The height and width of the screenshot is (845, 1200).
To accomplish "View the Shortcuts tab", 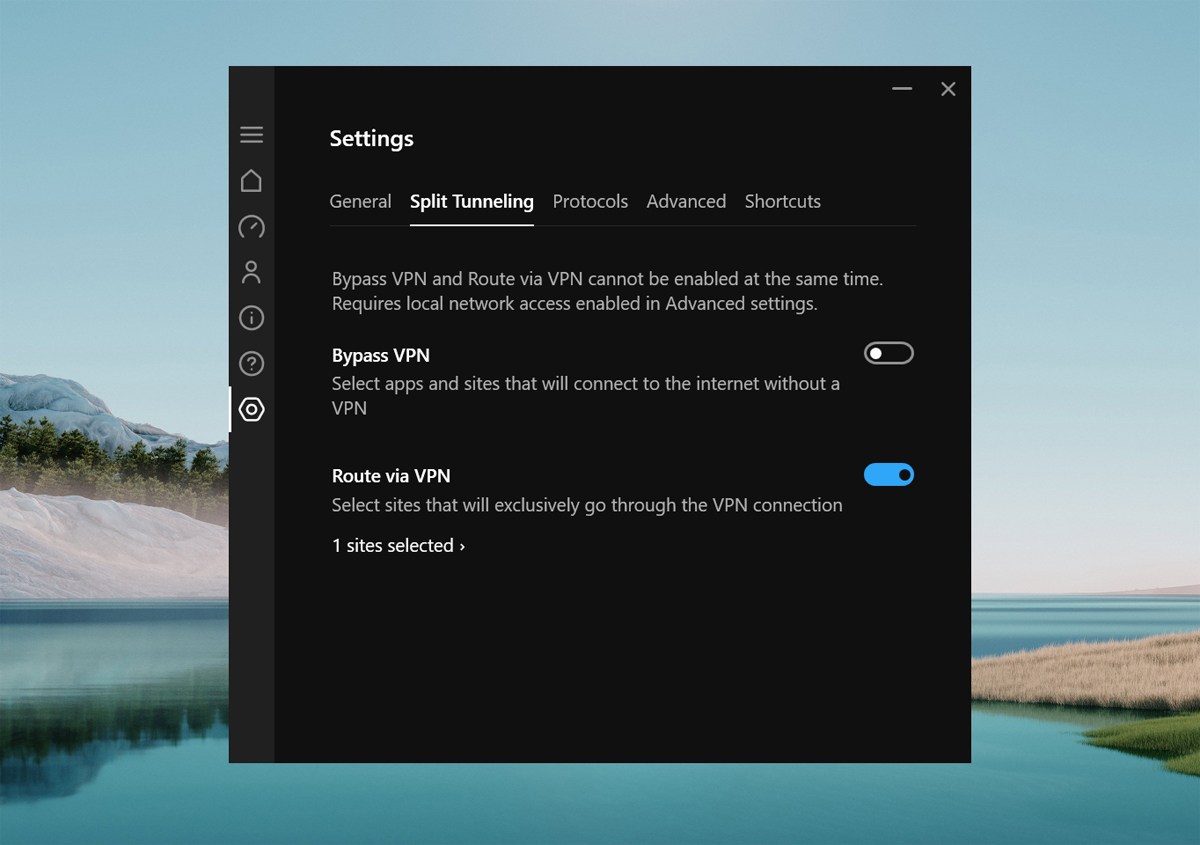I will pos(782,201).
